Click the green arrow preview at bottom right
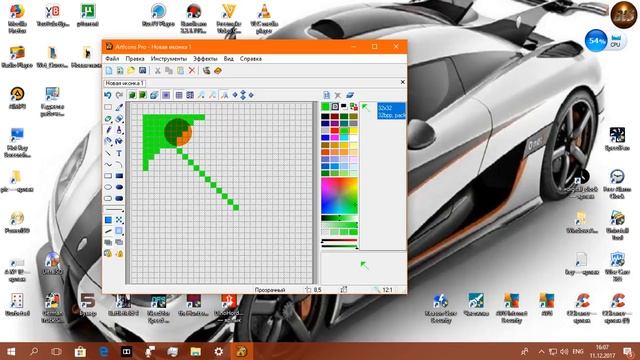 [x=364, y=266]
